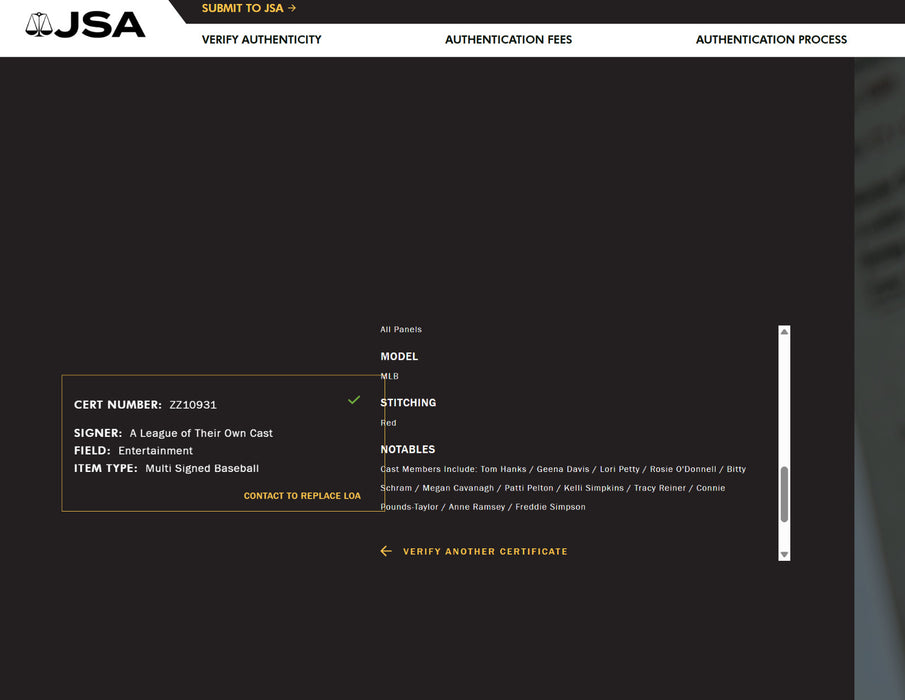Click the STITCHING heading
The width and height of the screenshot is (905, 700).
click(x=408, y=402)
